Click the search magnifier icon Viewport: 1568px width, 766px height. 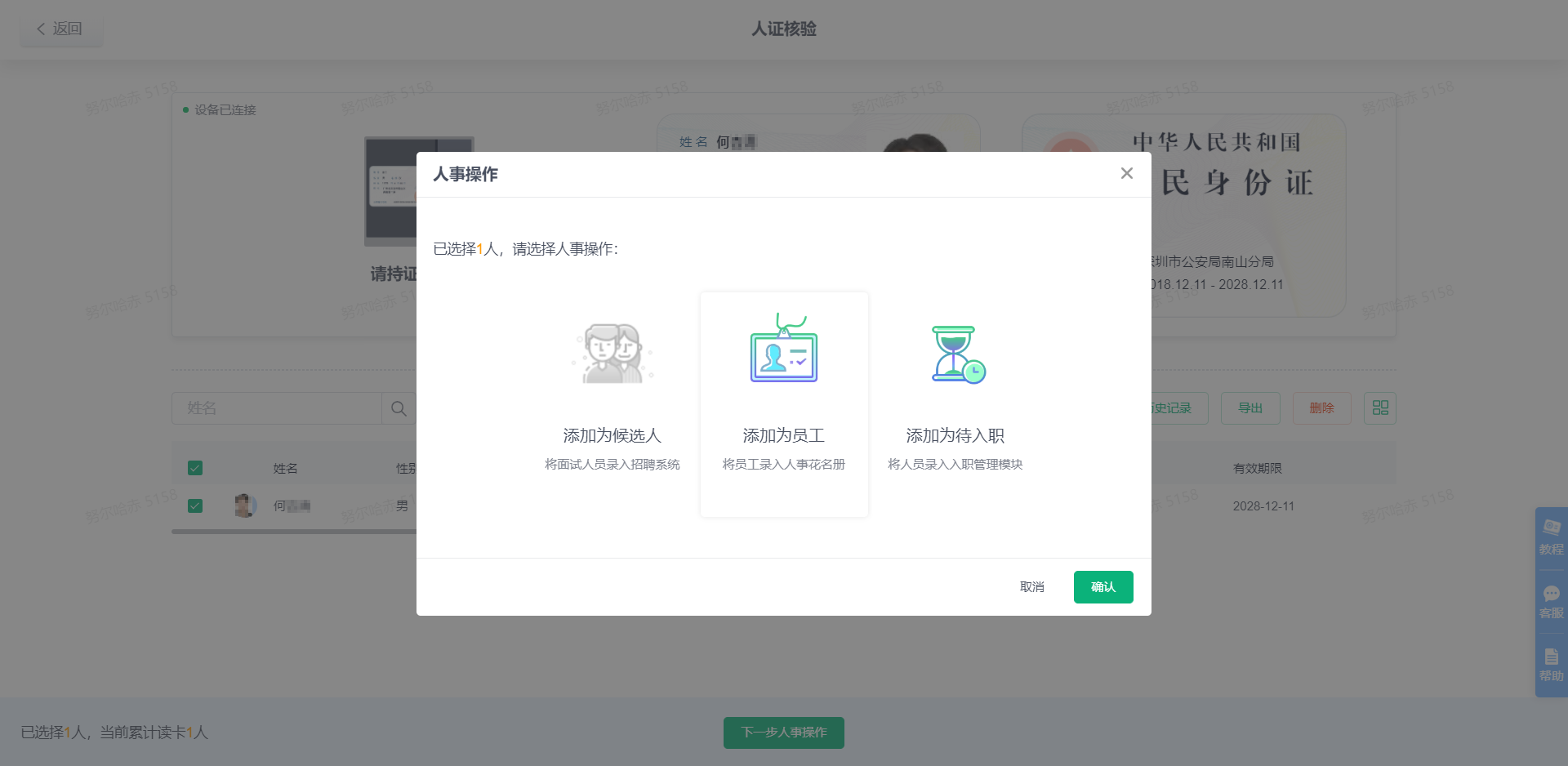click(x=399, y=407)
